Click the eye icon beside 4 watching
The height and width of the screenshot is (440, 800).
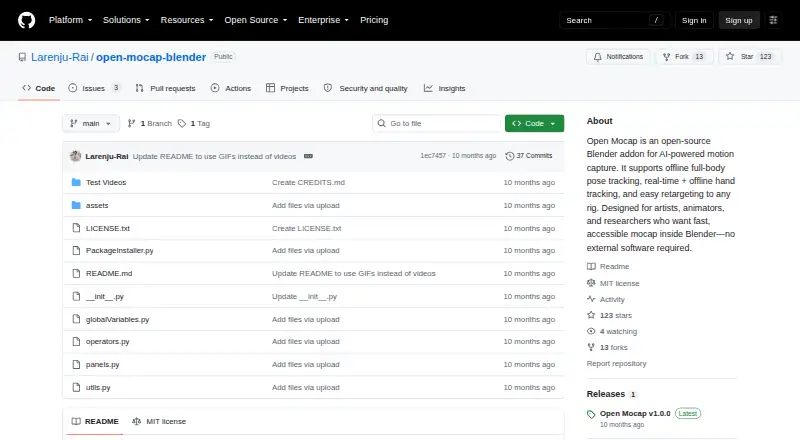click(x=591, y=331)
